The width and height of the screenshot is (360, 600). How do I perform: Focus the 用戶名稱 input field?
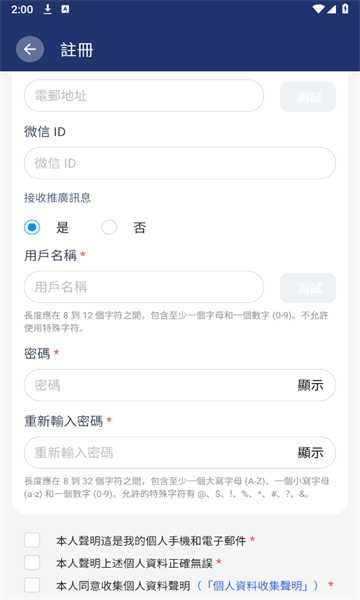pyautogui.click(x=144, y=287)
